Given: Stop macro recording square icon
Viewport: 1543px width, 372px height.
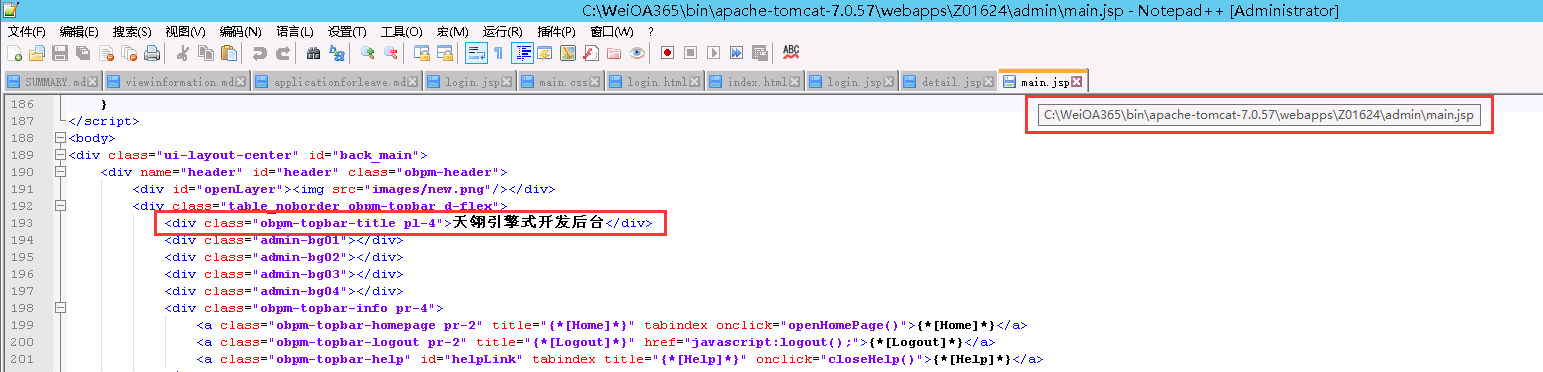Looking at the screenshot, I should pyautogui.click(x=690, y=53).
